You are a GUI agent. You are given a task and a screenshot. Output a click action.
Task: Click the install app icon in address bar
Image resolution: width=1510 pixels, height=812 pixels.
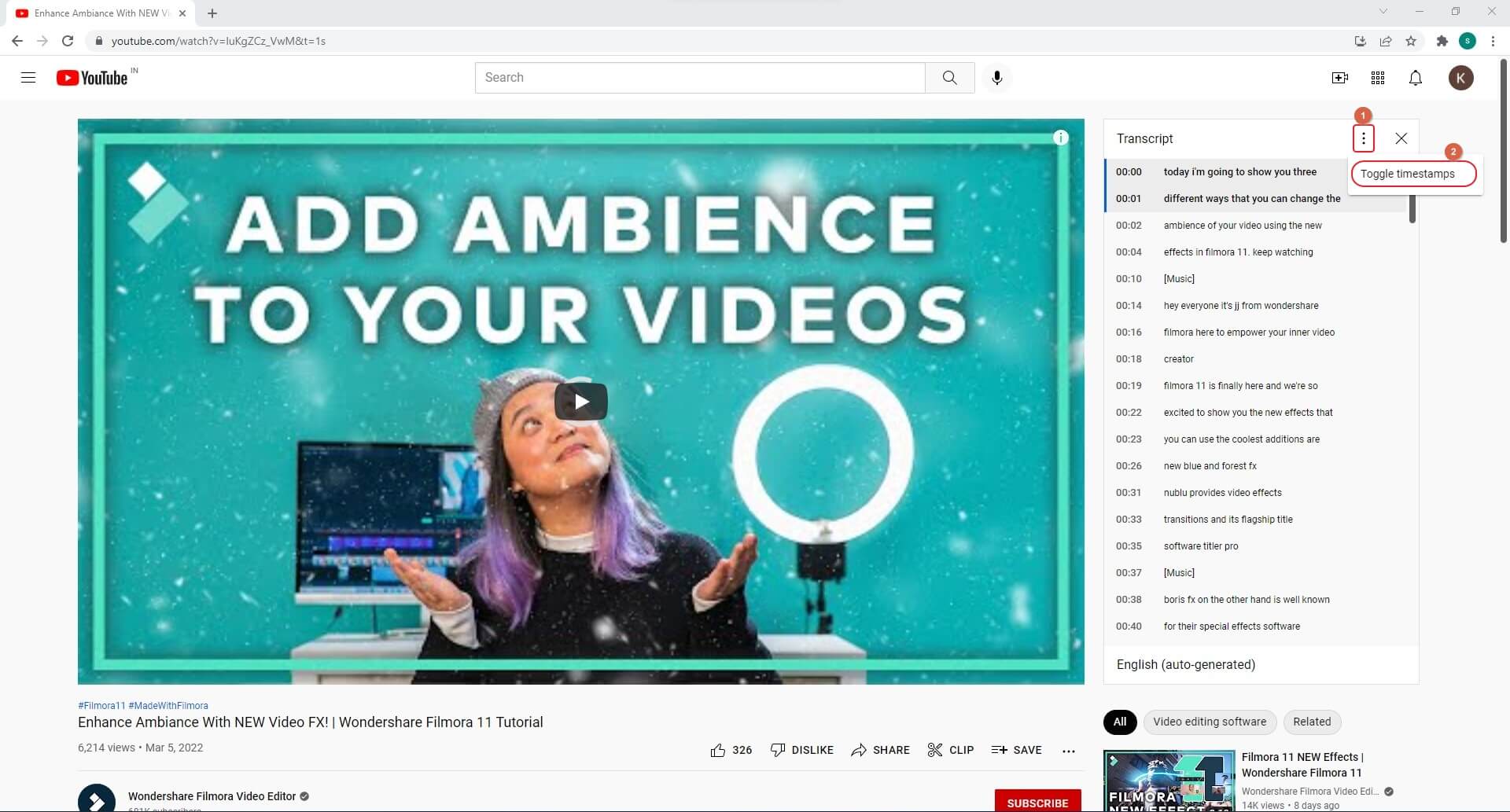pyautogui.click(x=1361, y=41)
